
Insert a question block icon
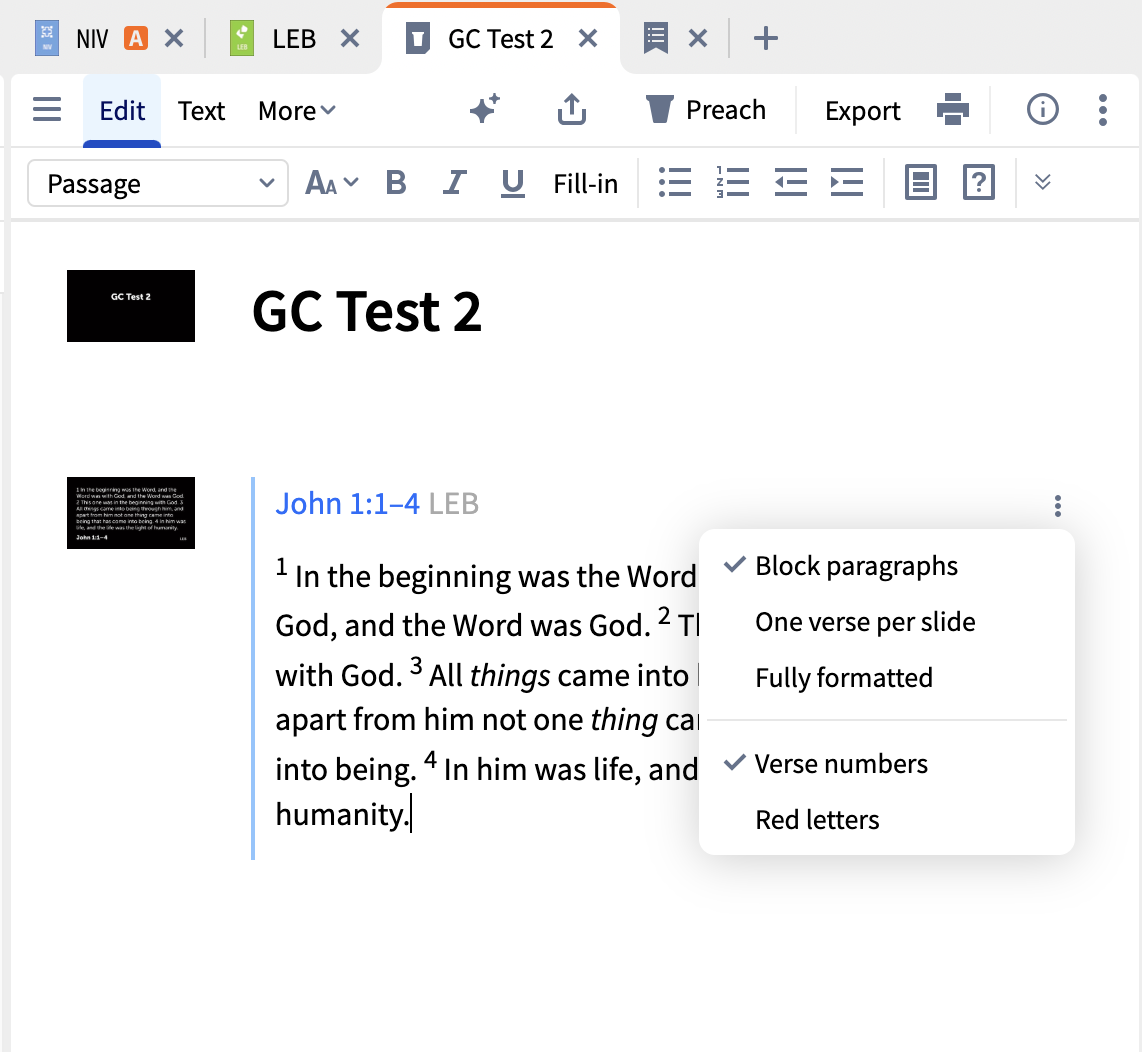979,182
